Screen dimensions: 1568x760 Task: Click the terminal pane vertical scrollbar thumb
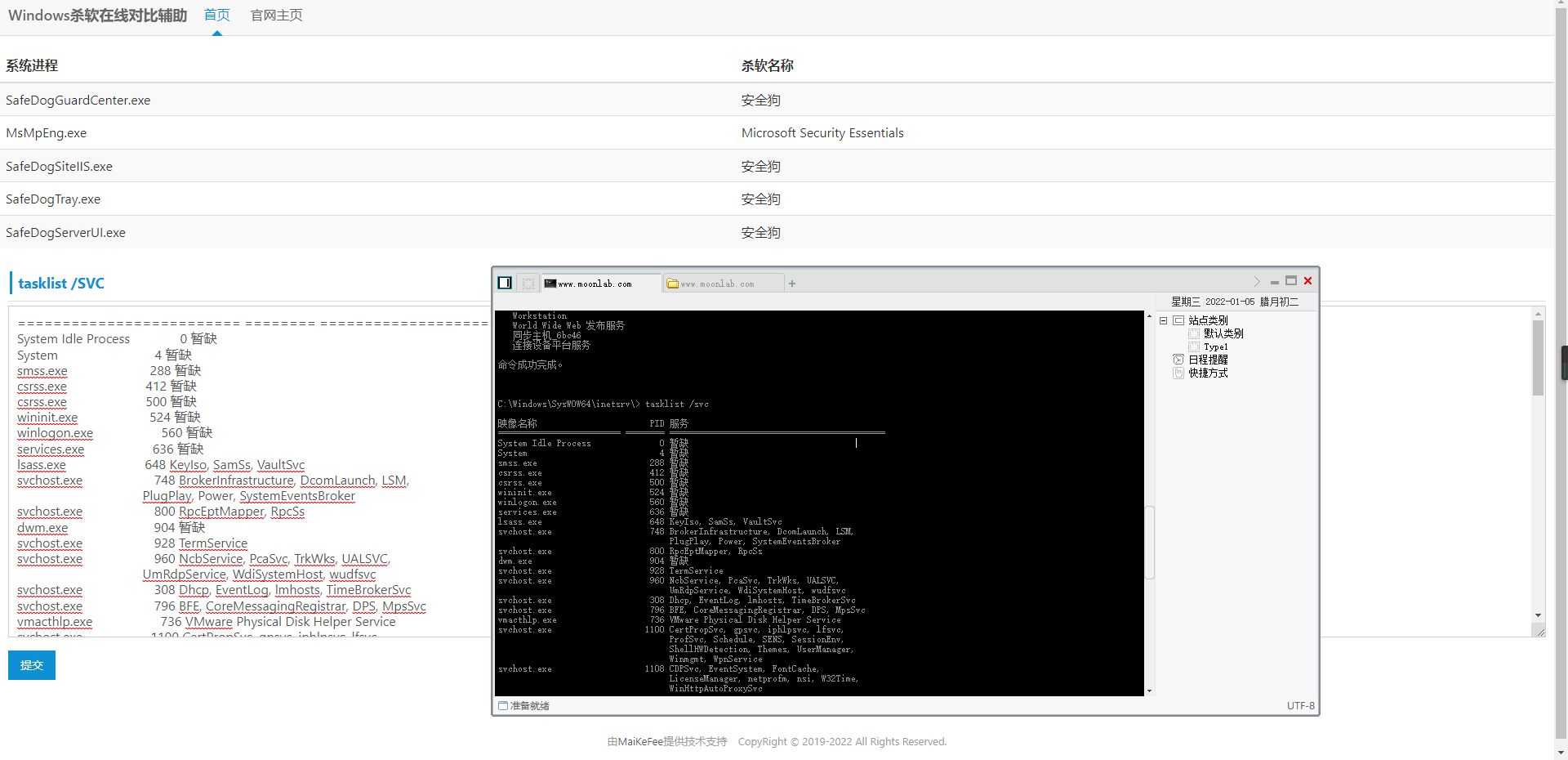point(1149,543)
